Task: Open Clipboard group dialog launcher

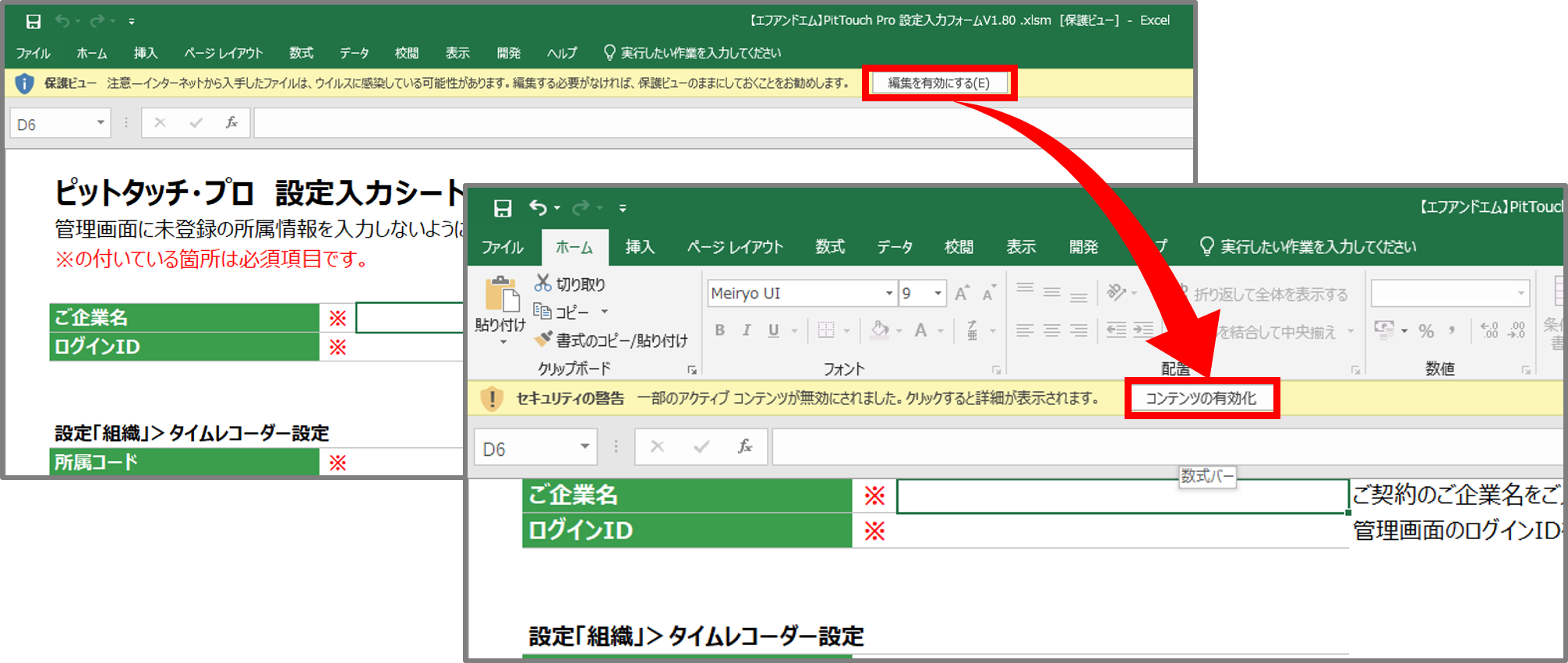Action: tap(691, 370)
